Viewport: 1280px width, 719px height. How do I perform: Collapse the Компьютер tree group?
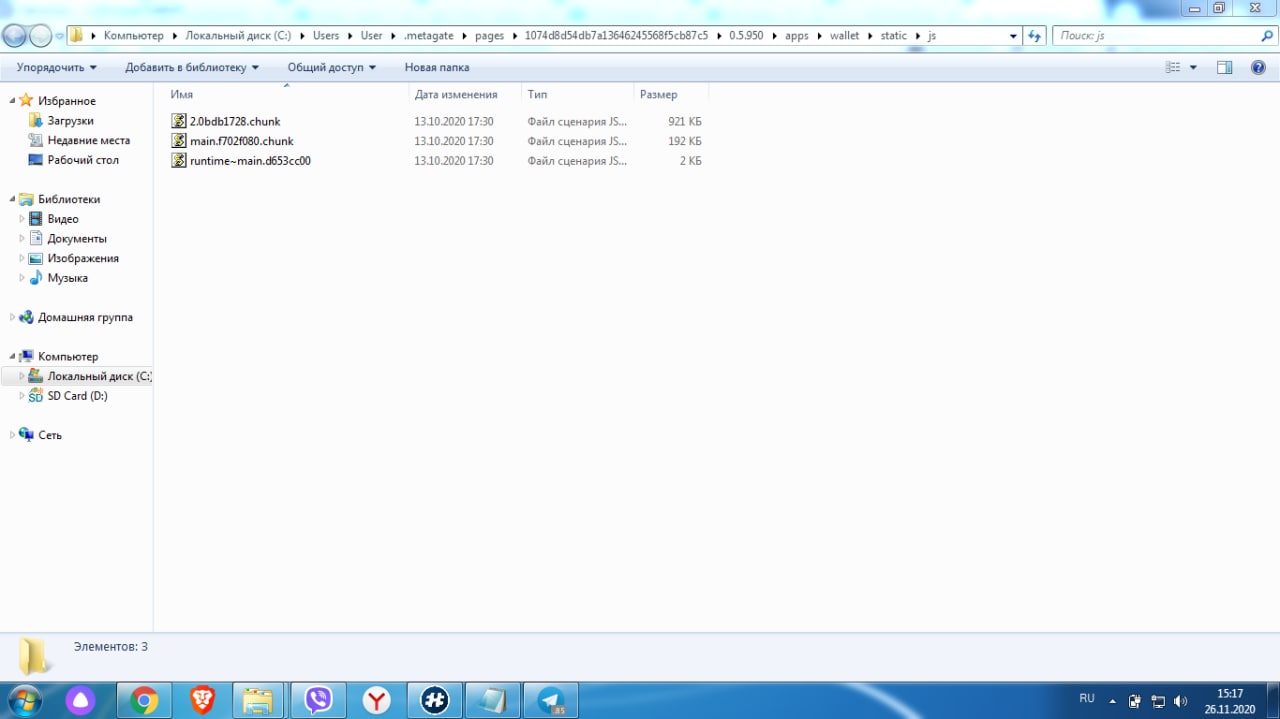click(x=12, y=356)
